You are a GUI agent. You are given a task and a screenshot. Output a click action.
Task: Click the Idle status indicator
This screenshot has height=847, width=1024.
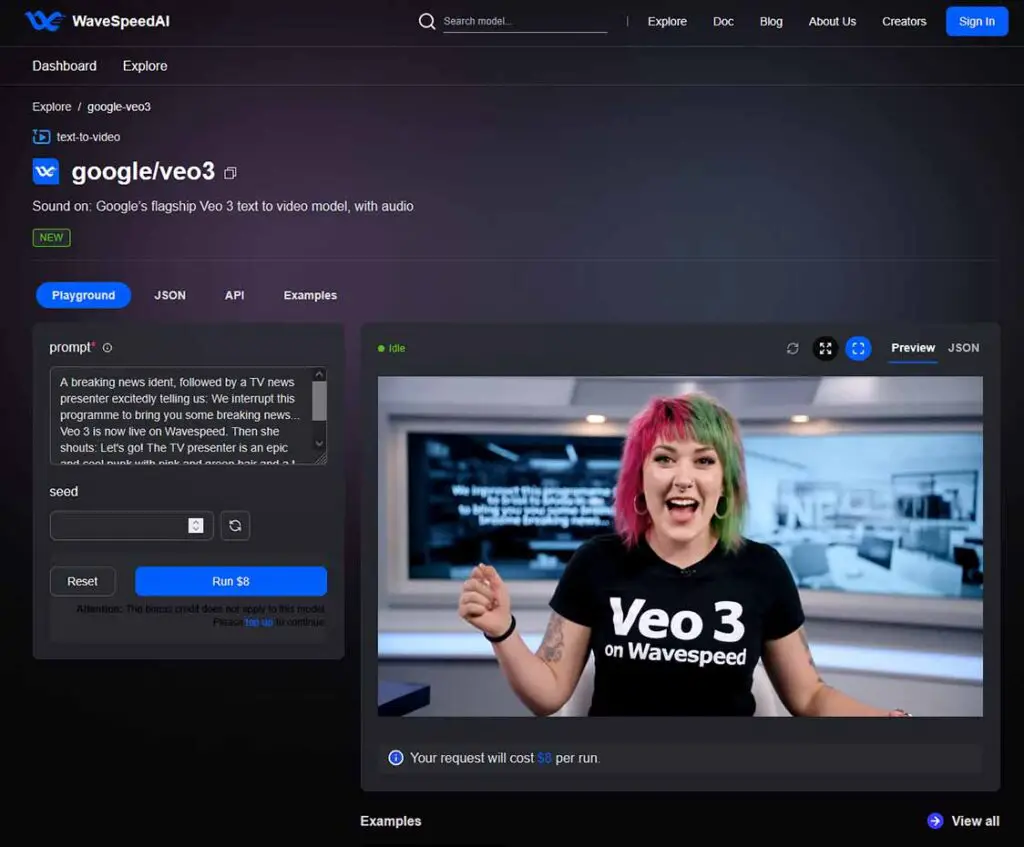click(x=391, y=349)
